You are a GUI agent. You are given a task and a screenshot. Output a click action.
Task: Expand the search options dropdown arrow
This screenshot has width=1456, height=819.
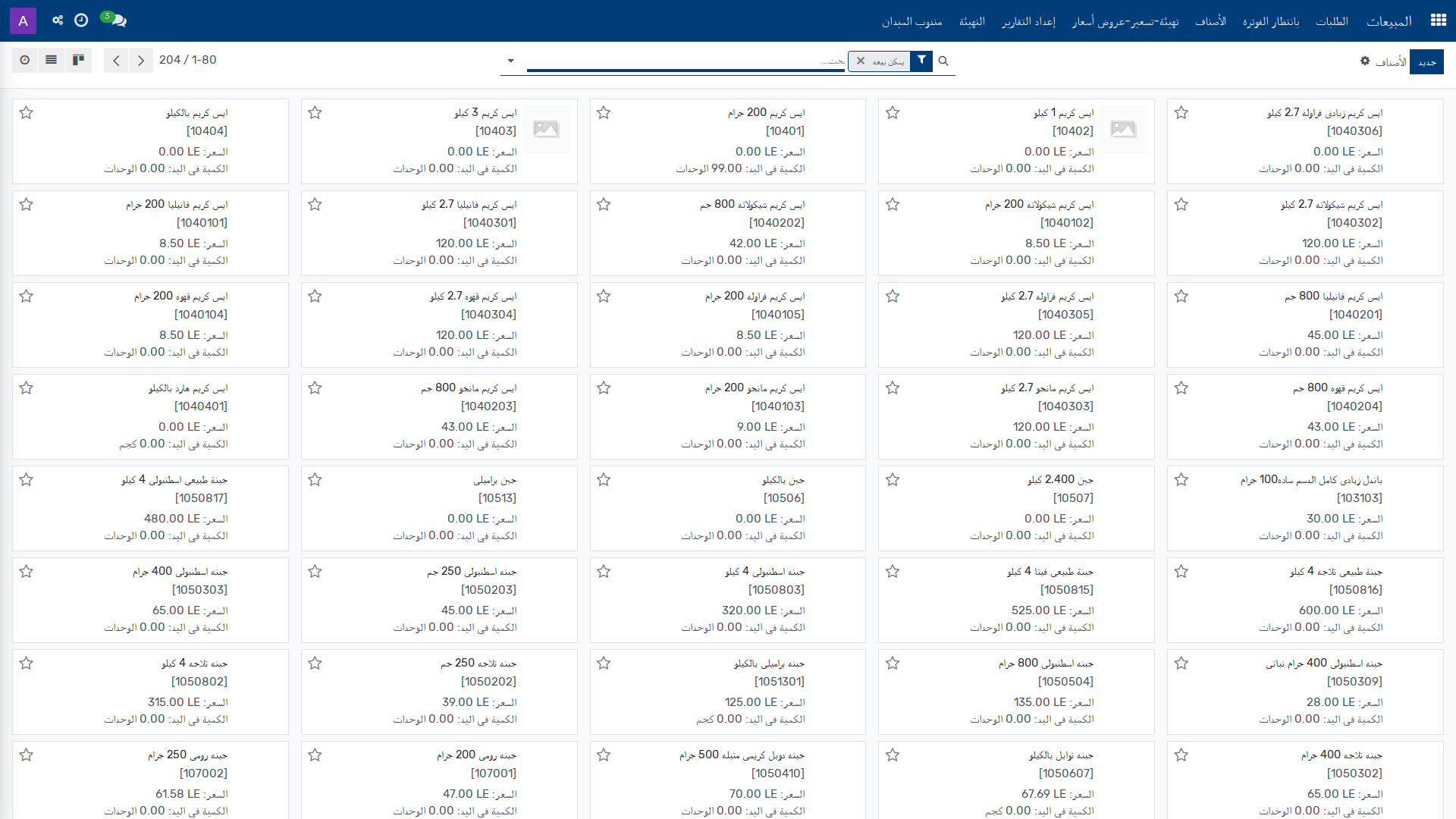[510, 61]
